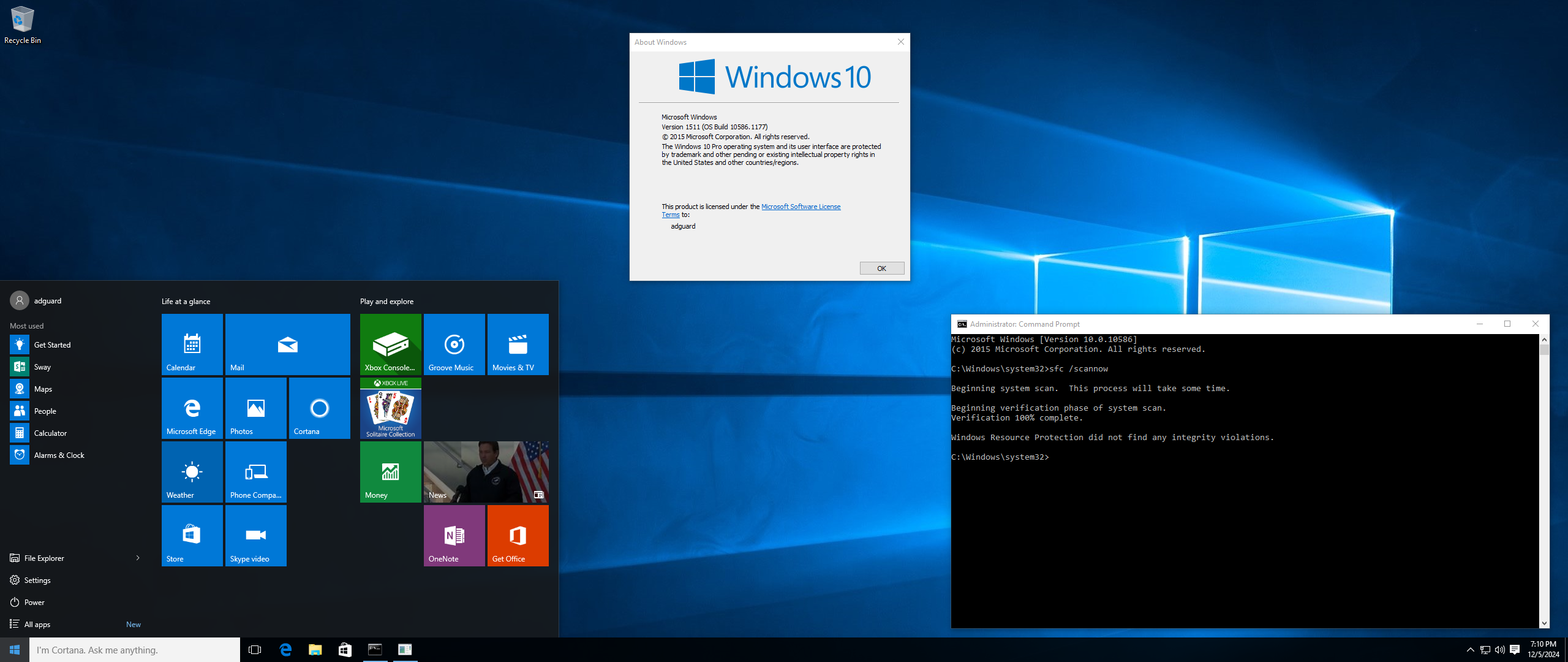The width and height of the screenshot is (1568, 662).
Task: Open Store from the taskbar
Action: click(x=345, y=650)
